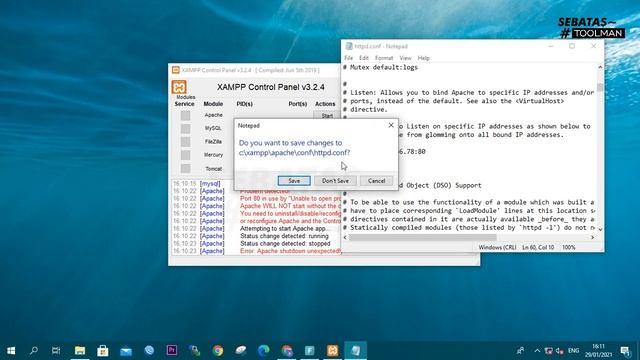Open File Explorer from the taskbar
The width and height of the screenshot is (640, 360).
click(80, 350)
